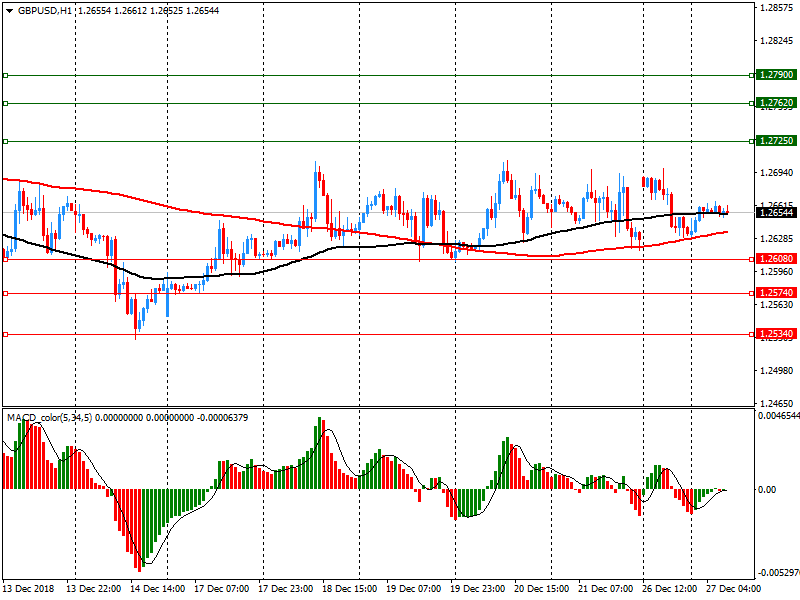Viewport: 800px width, 600px height.
Task: Click left square handle of red 1.25340 line
Action: coord(5,334)
